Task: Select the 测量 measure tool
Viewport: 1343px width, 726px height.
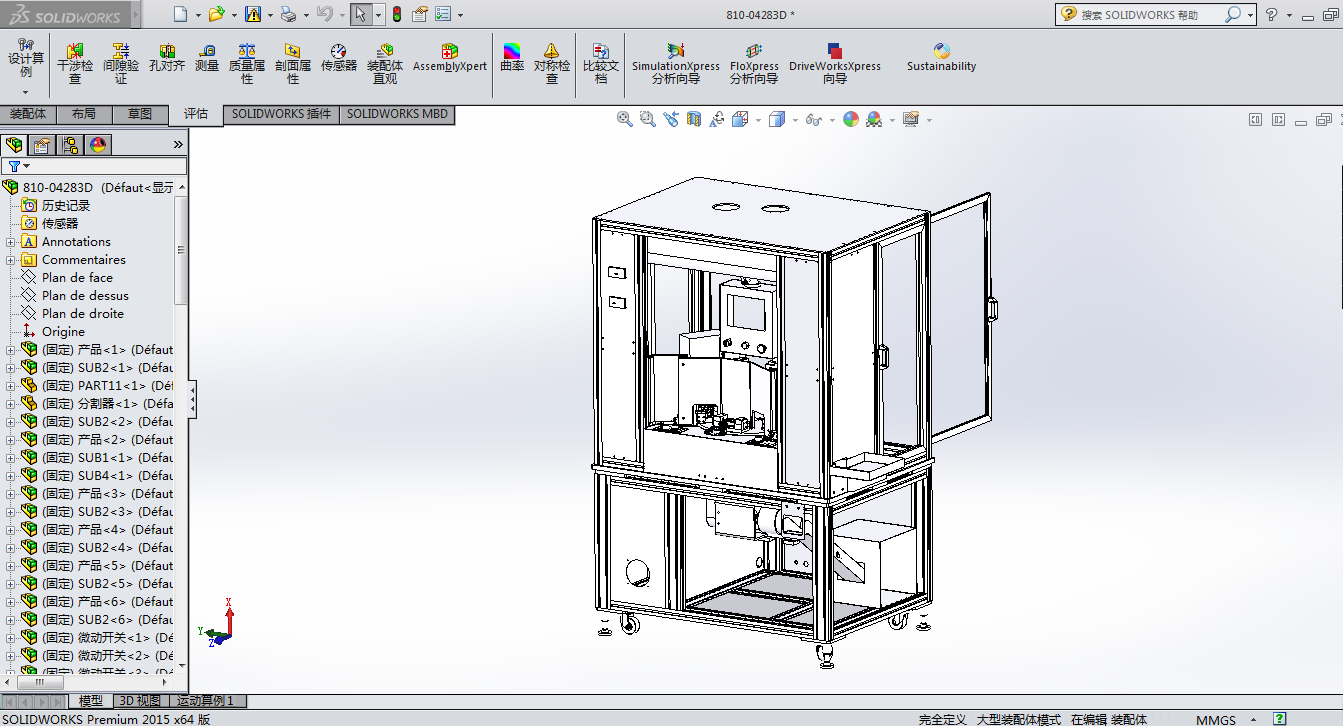Action: (x=206, y=58)
